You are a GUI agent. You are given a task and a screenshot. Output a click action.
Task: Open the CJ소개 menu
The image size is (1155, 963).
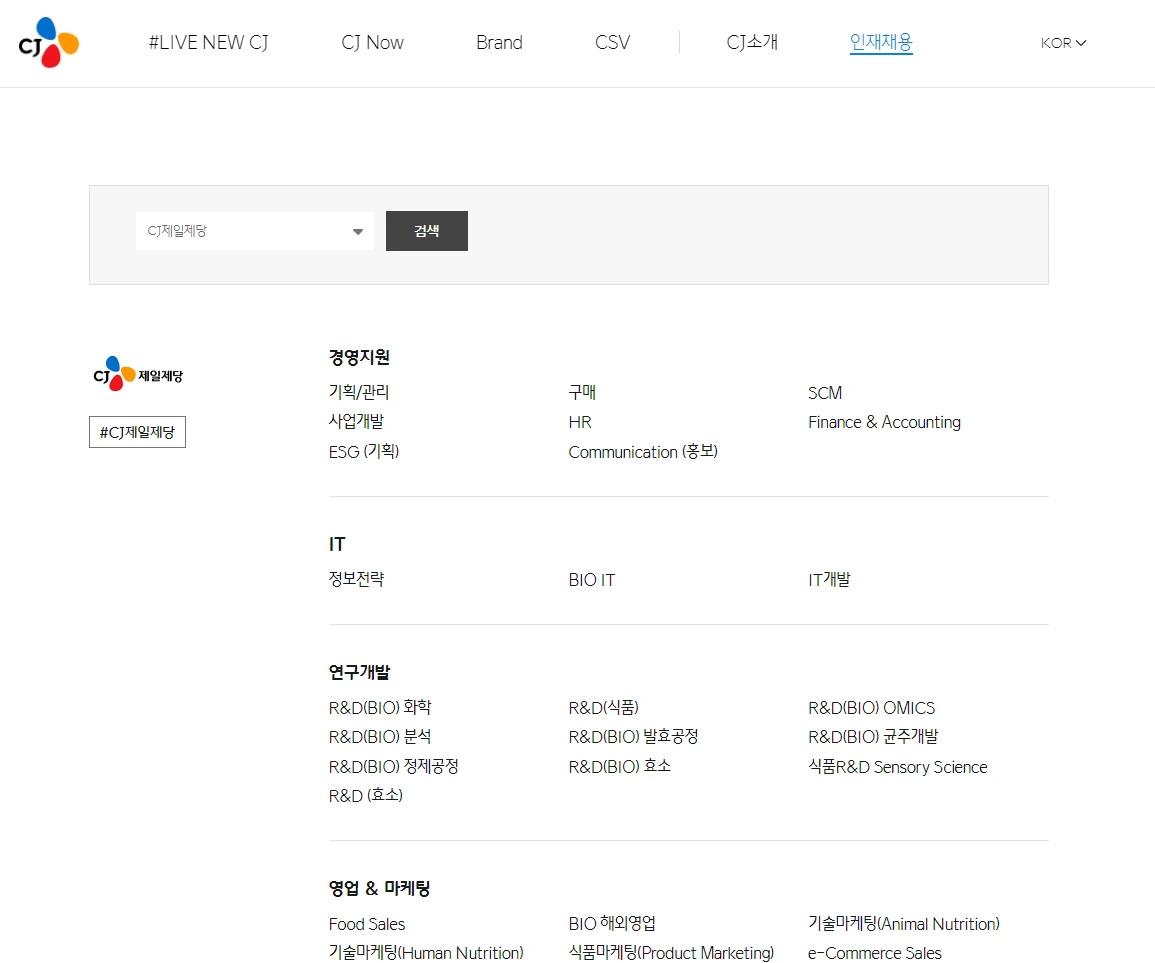[x=752, y=43]
